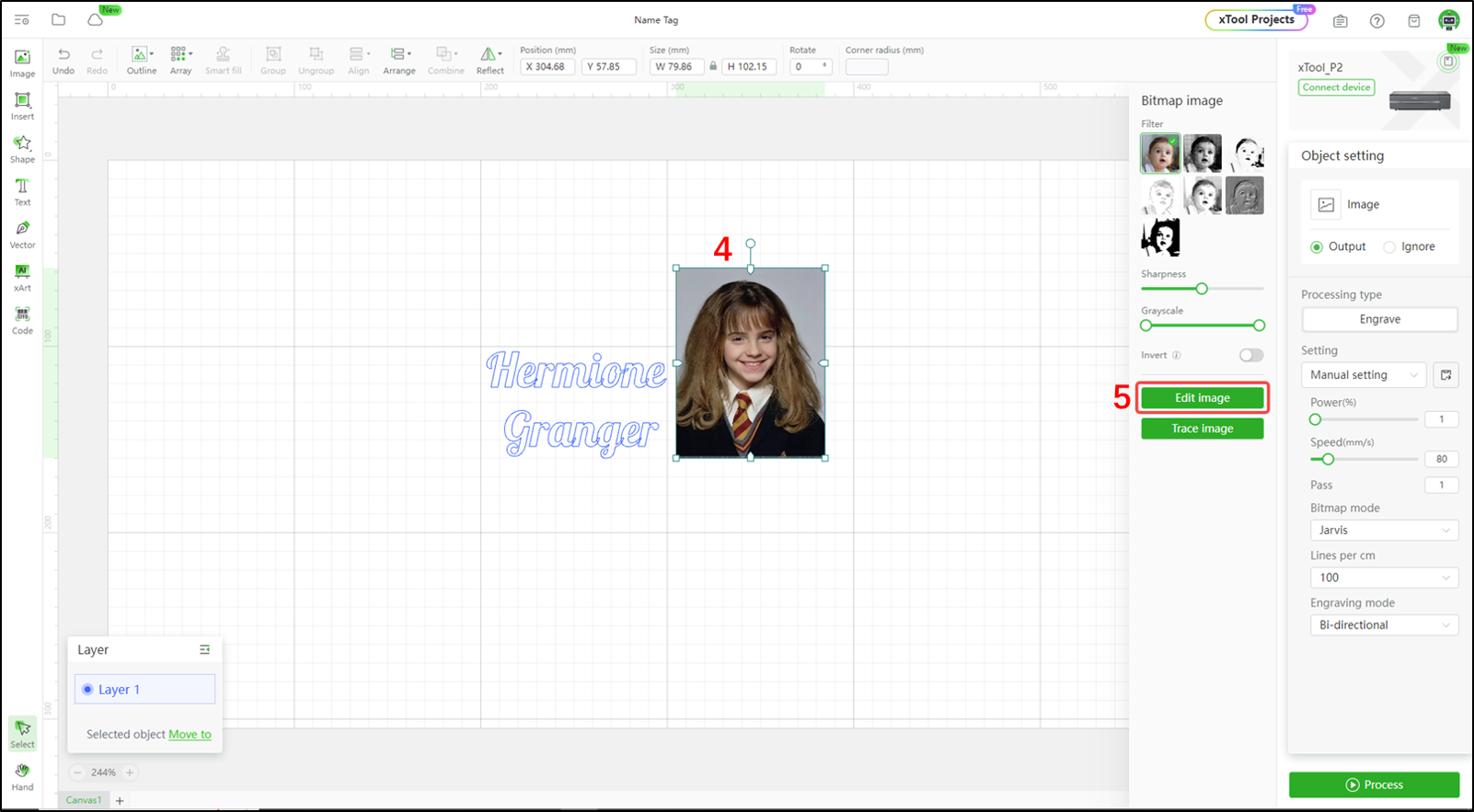
Task: Click the Connect device button
Action: click(x=1336, y=87)
